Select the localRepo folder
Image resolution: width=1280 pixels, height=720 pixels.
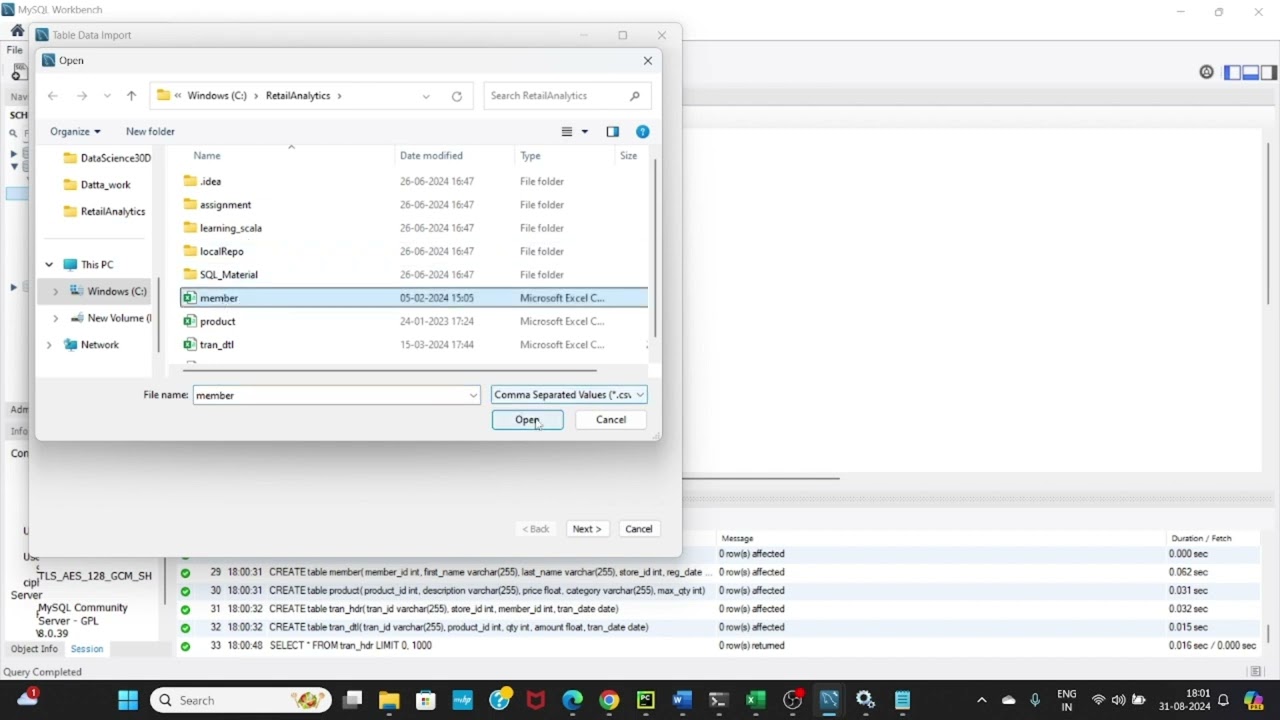pos(414,251)
